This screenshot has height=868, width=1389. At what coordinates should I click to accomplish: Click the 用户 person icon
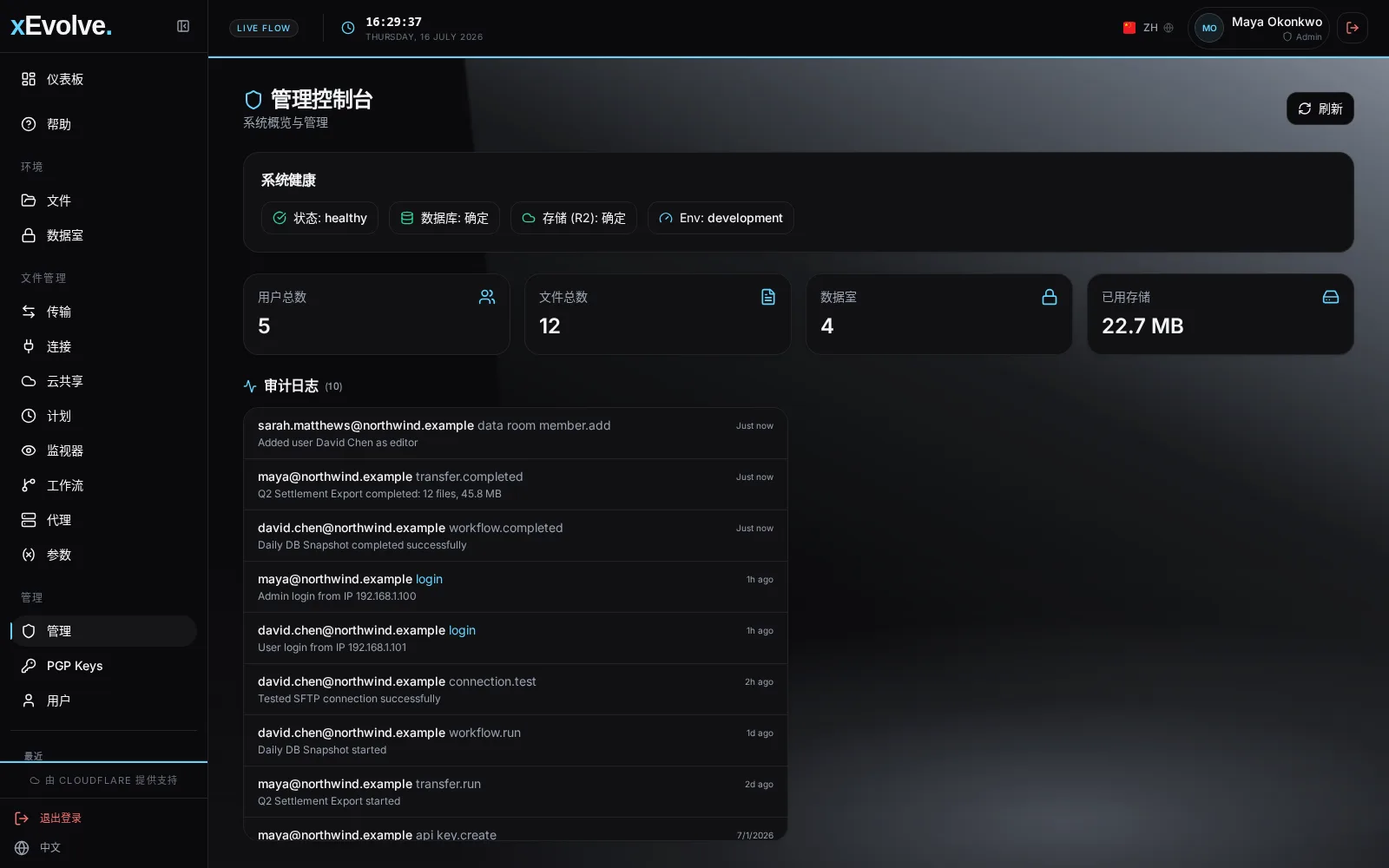point(29,700)
